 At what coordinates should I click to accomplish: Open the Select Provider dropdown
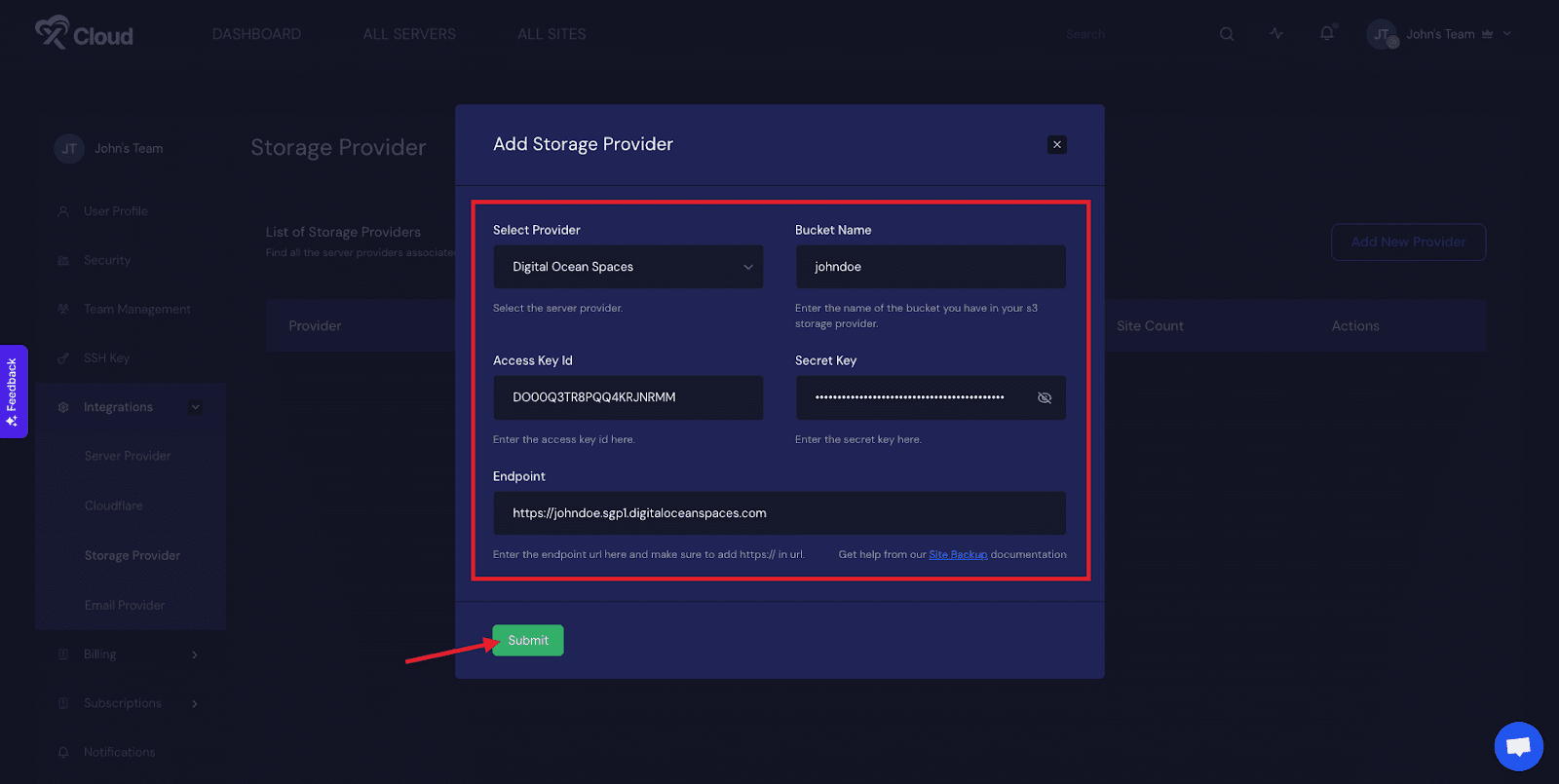pyautogui.click(x=628, y=267)
